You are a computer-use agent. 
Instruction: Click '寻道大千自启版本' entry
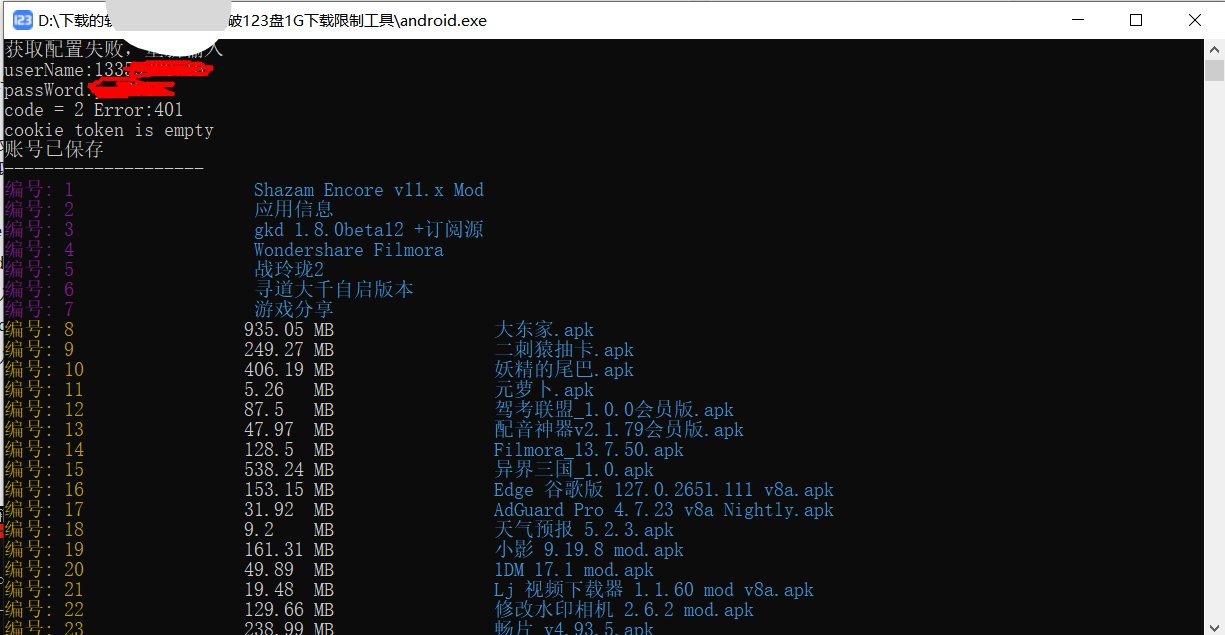334,290
